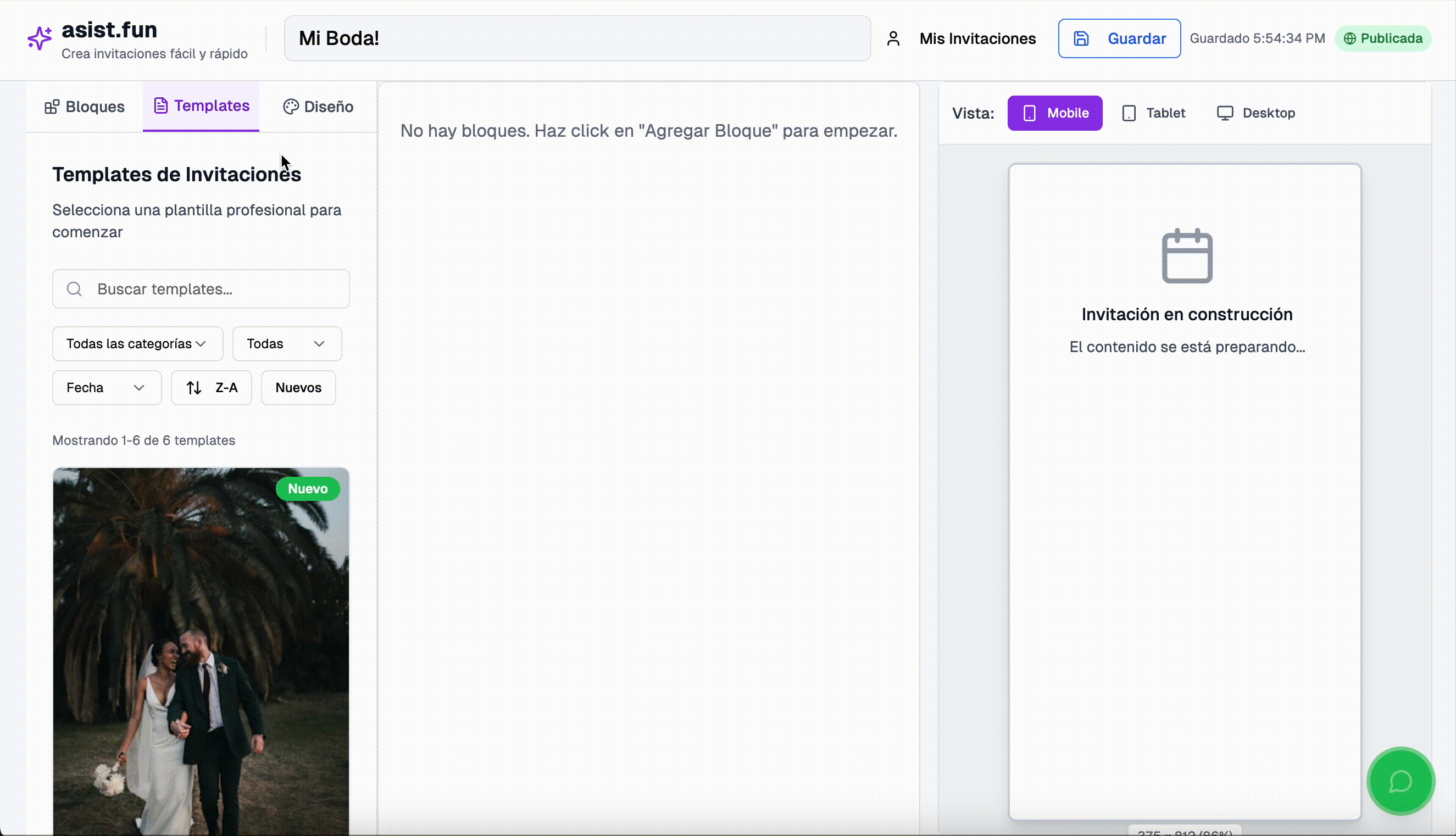
Task: Expand the Todas filter dropdown
Action: pos(287,344)
